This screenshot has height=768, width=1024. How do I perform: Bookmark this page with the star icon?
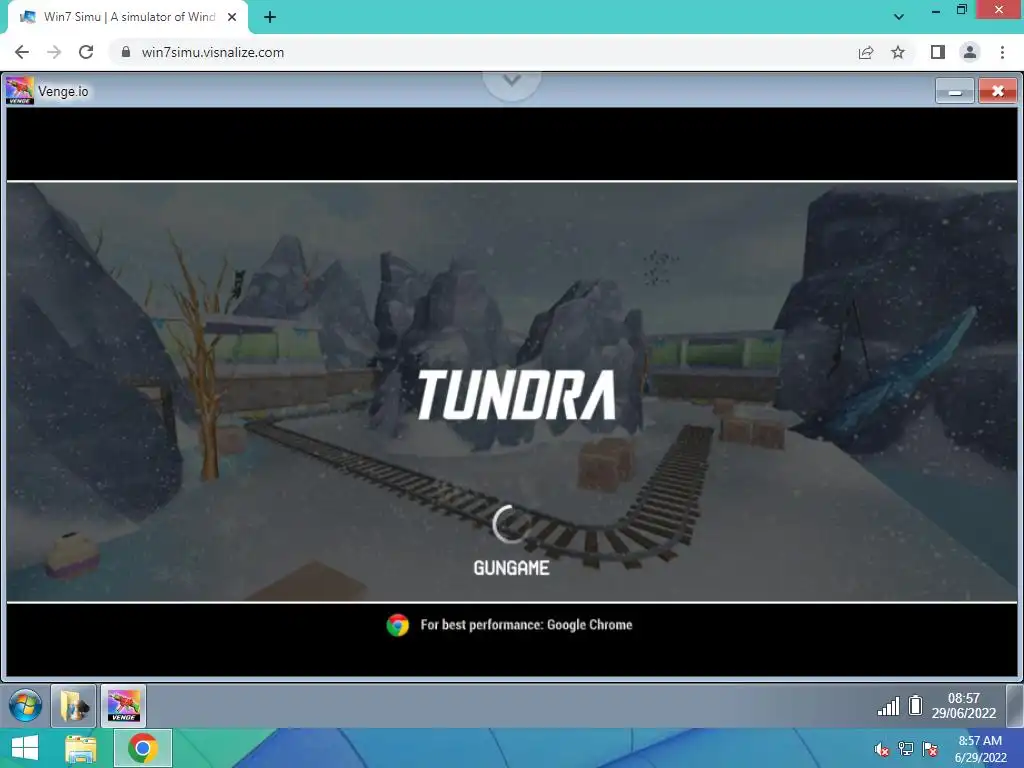pos(898,52)
